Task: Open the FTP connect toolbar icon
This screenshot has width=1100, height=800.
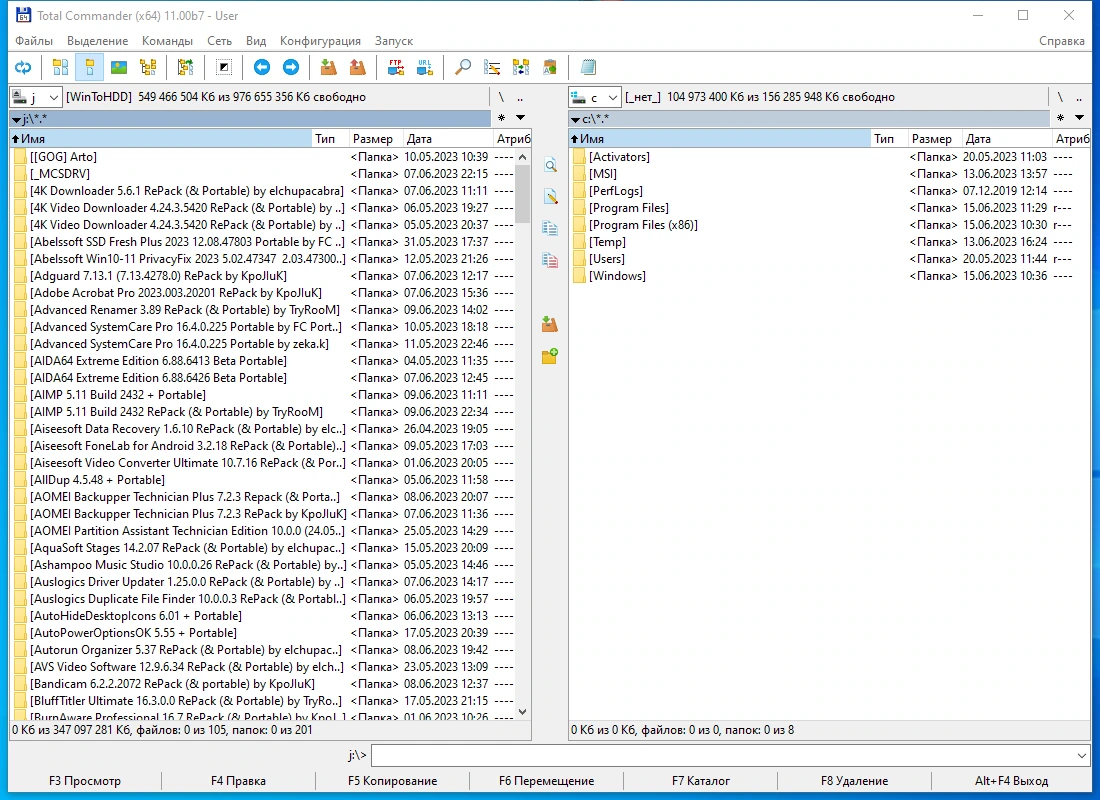Action: tap(396, 67)
